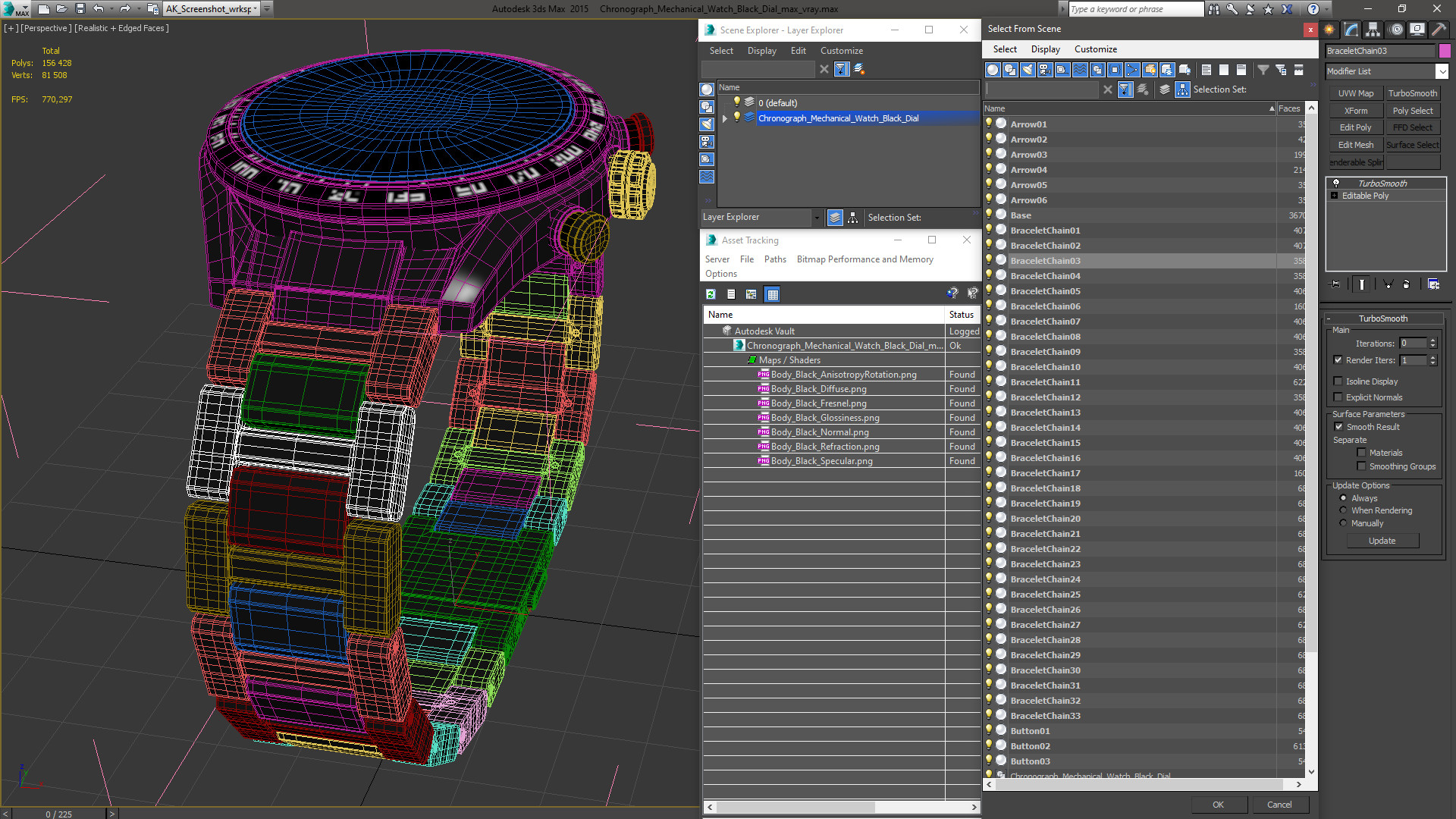Click the pink object color swatch
This screenshot has width=1456, height=819.
click(x=1445, y=51)
